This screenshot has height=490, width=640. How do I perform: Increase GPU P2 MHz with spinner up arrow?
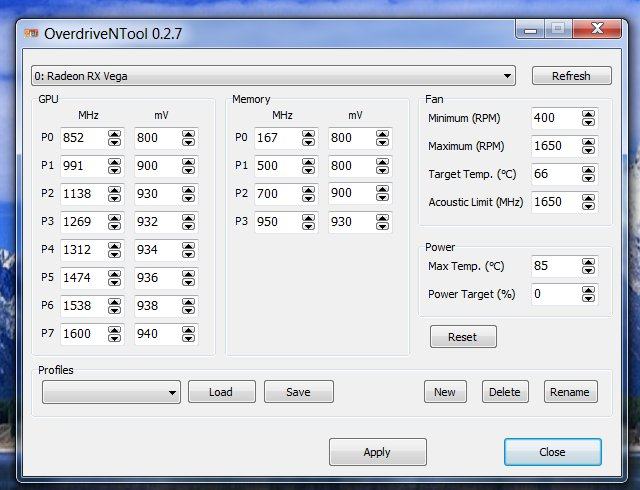tap(114, 190)
